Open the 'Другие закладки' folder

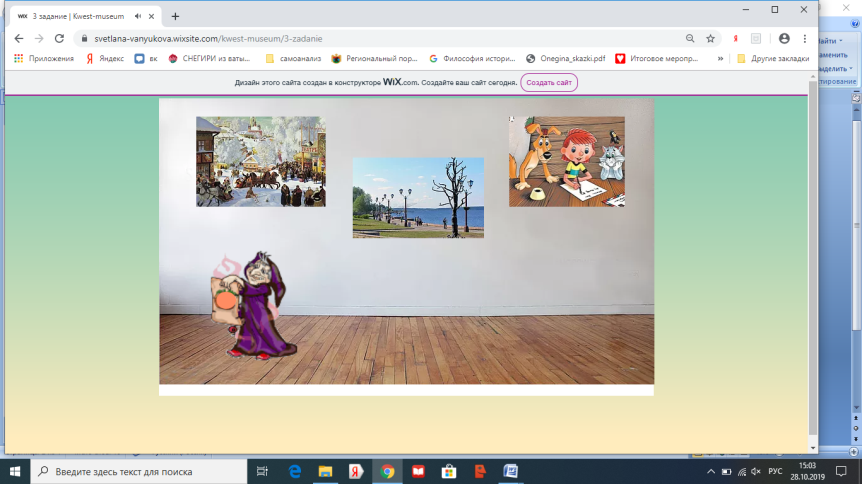773,58
